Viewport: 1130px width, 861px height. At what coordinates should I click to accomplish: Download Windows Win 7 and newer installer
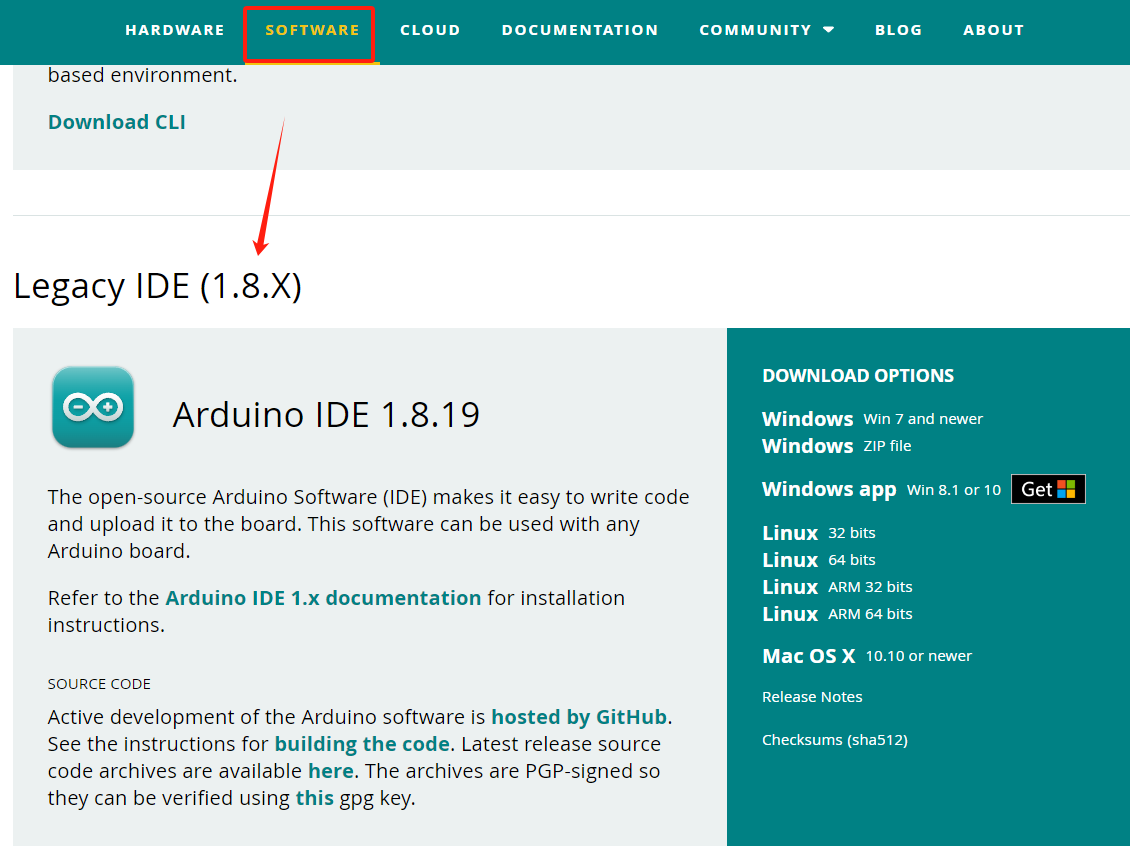tap(872, 419)
